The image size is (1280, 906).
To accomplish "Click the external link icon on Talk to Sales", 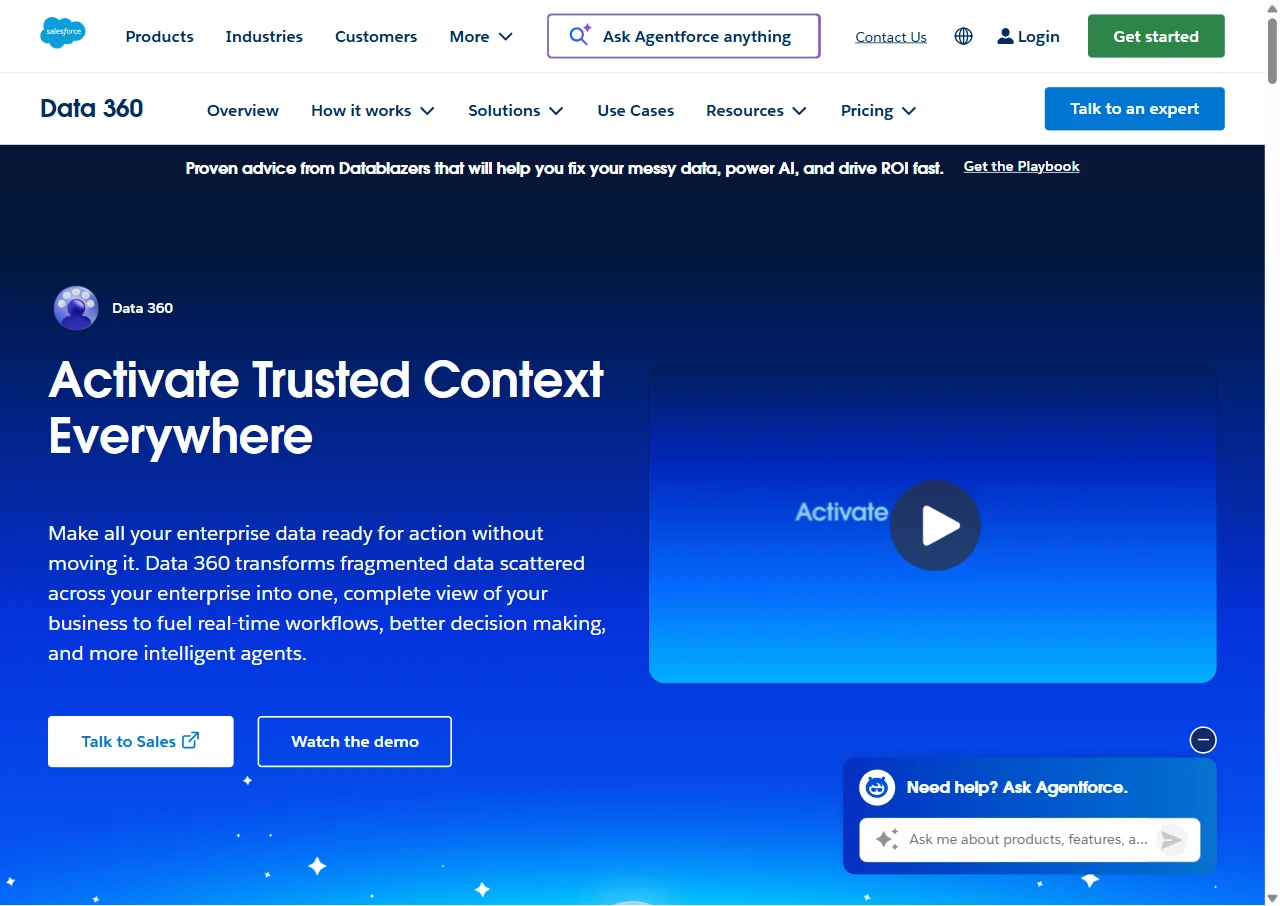I will click(190, 740).
